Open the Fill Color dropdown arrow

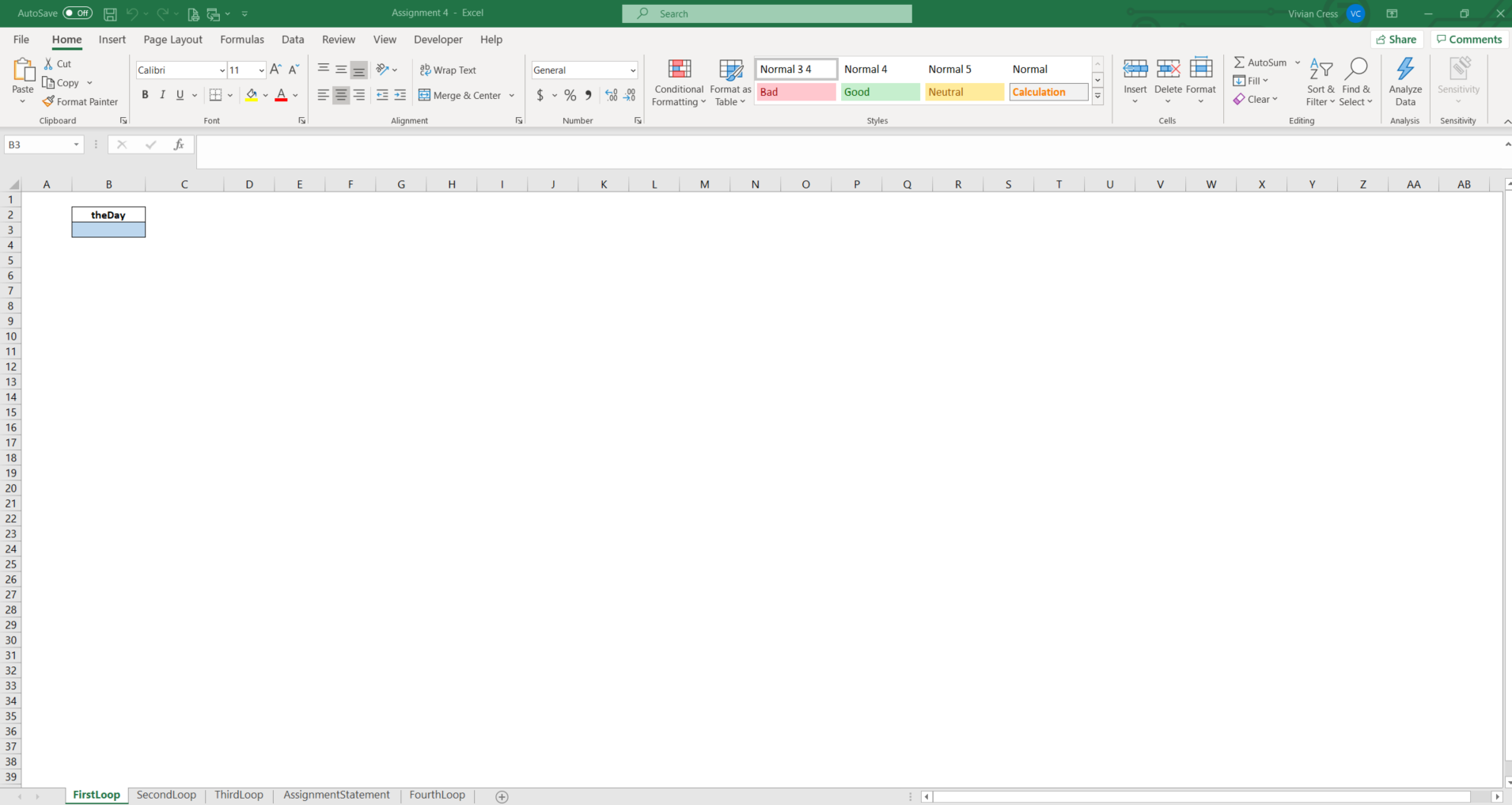click(266, 95)
